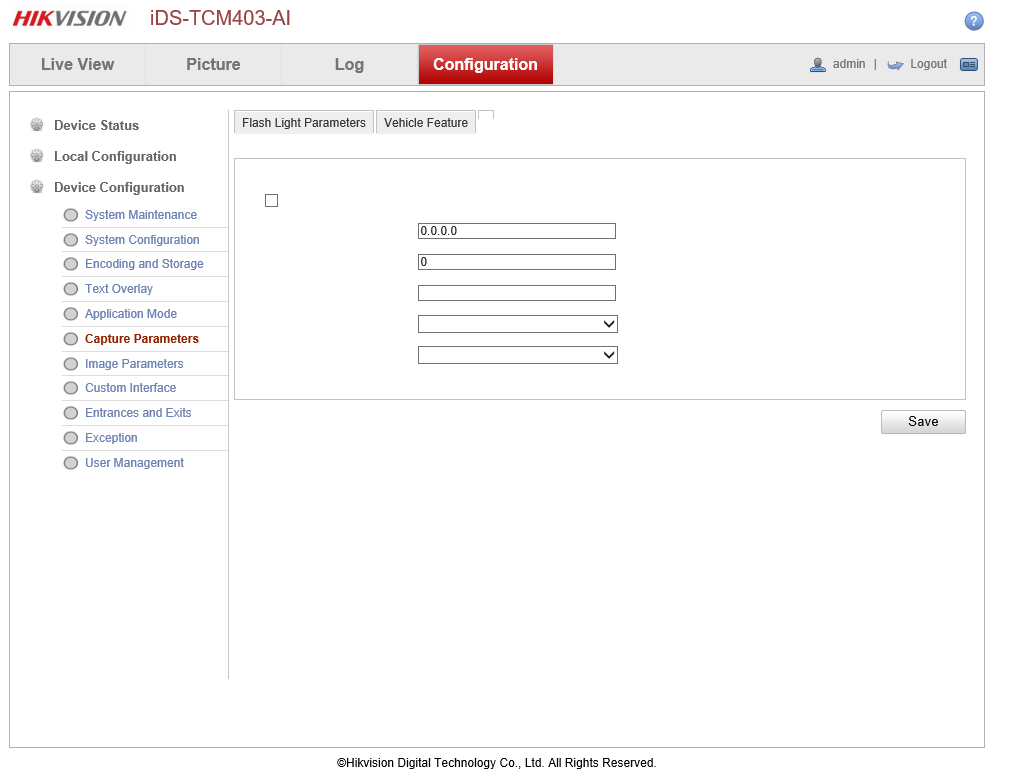The width and height of the screenshot is (1011, 782).
Task: Click the blue card icon beside Logout
Action: coord(968,64)
